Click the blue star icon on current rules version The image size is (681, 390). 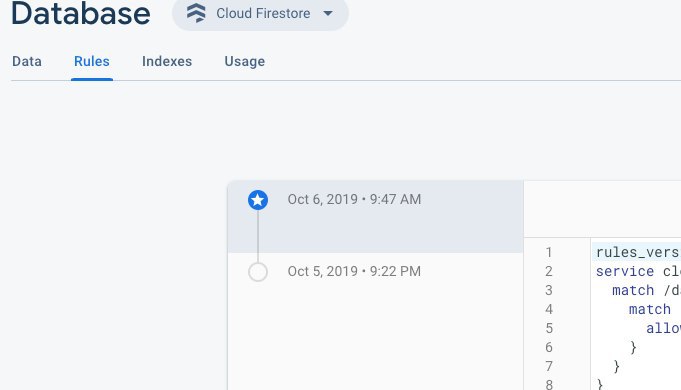point(258,200)
